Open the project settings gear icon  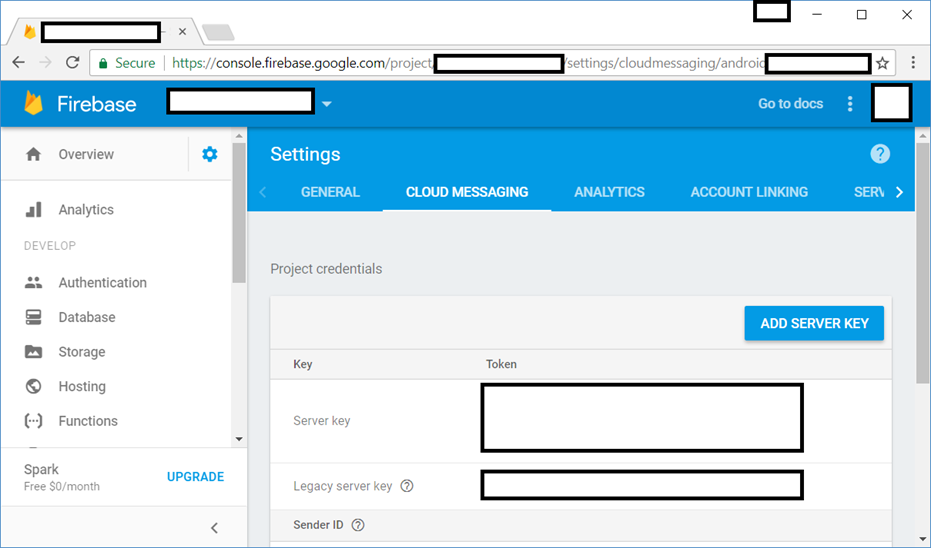point(210,154)
